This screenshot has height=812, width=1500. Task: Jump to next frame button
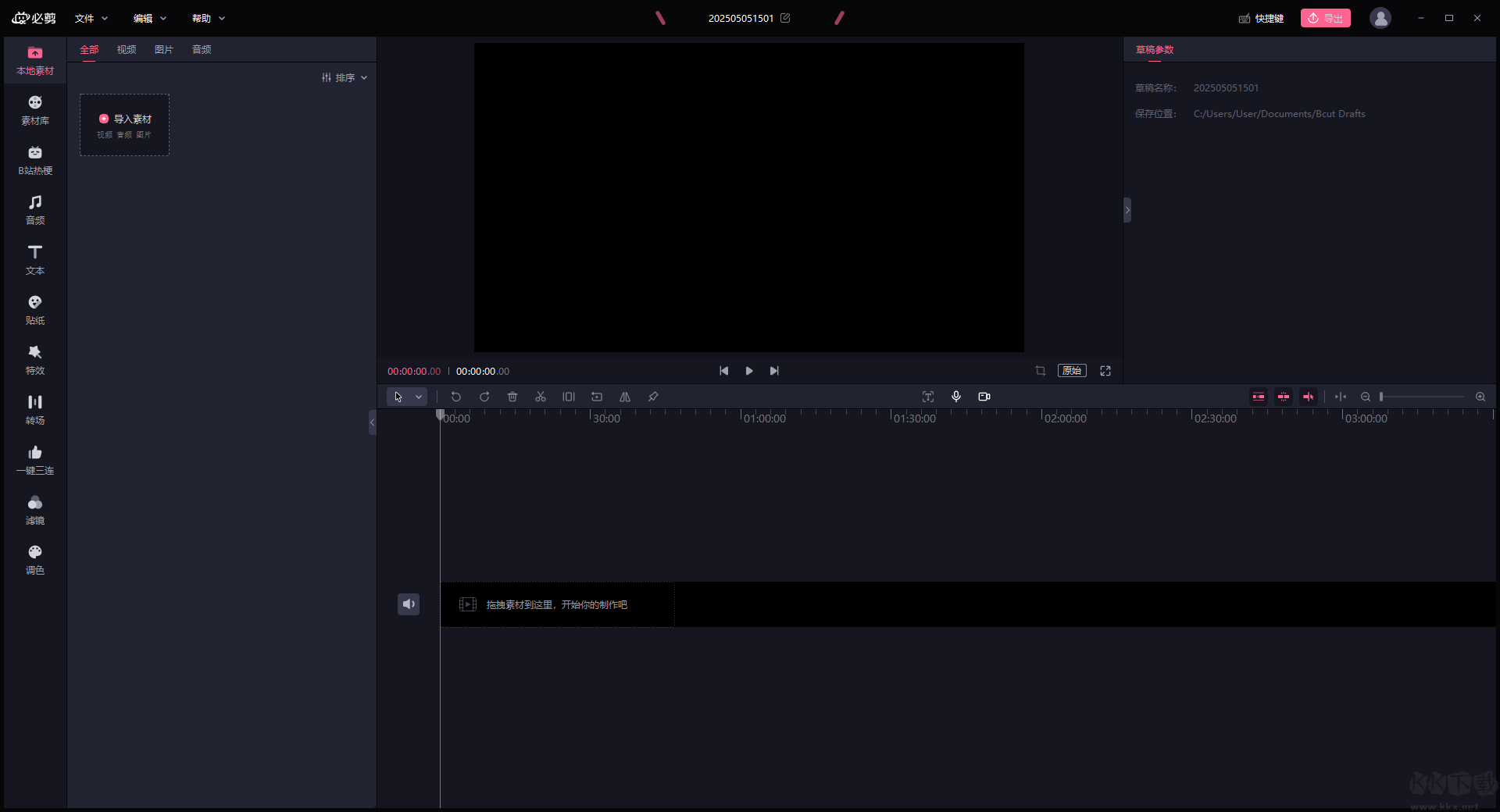point(774,371)
